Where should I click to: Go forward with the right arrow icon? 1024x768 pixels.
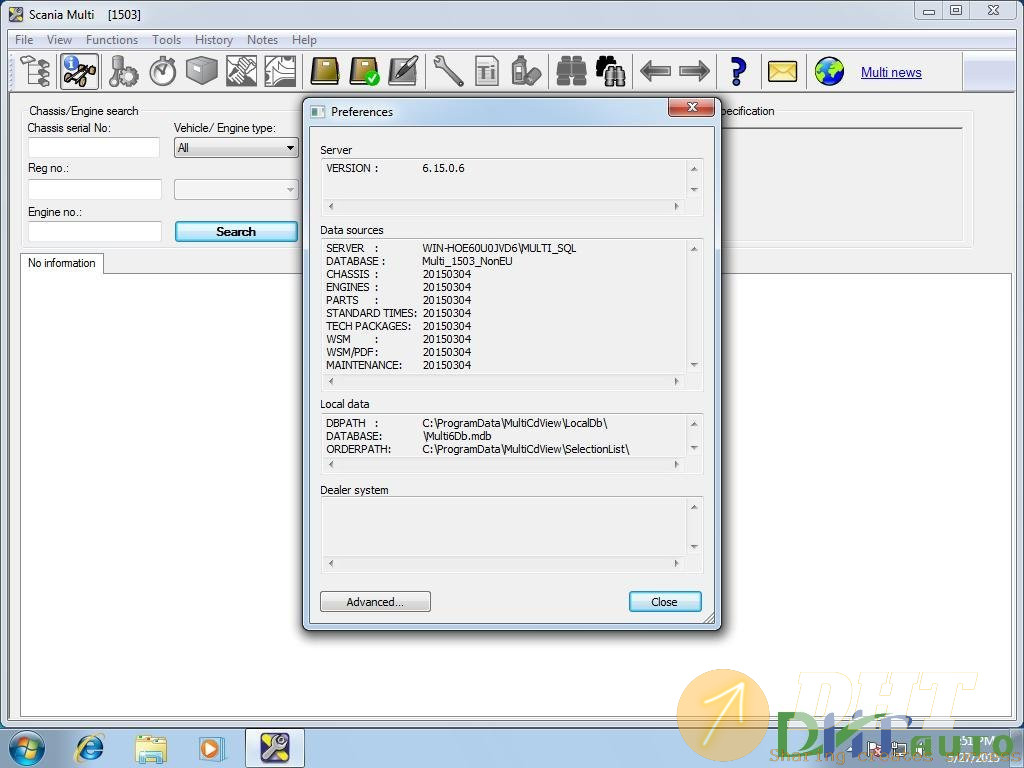(694, 71)
